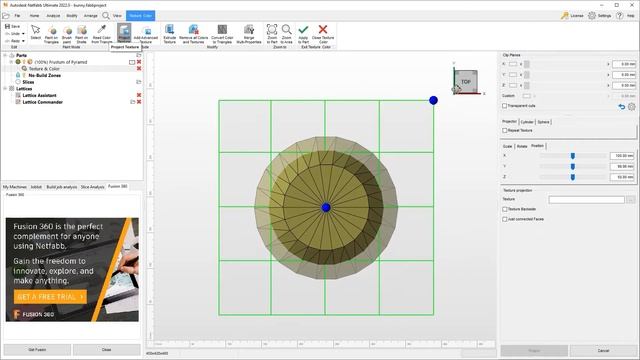Toggle the Z clip plane box

click(x=513, y=85)
